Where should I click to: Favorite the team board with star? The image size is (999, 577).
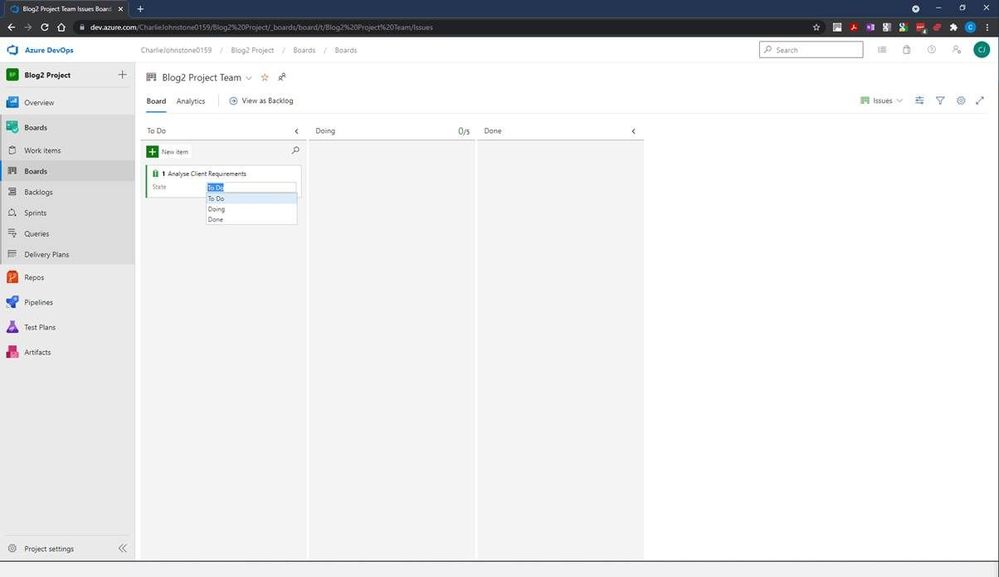[x=264, y=78]
